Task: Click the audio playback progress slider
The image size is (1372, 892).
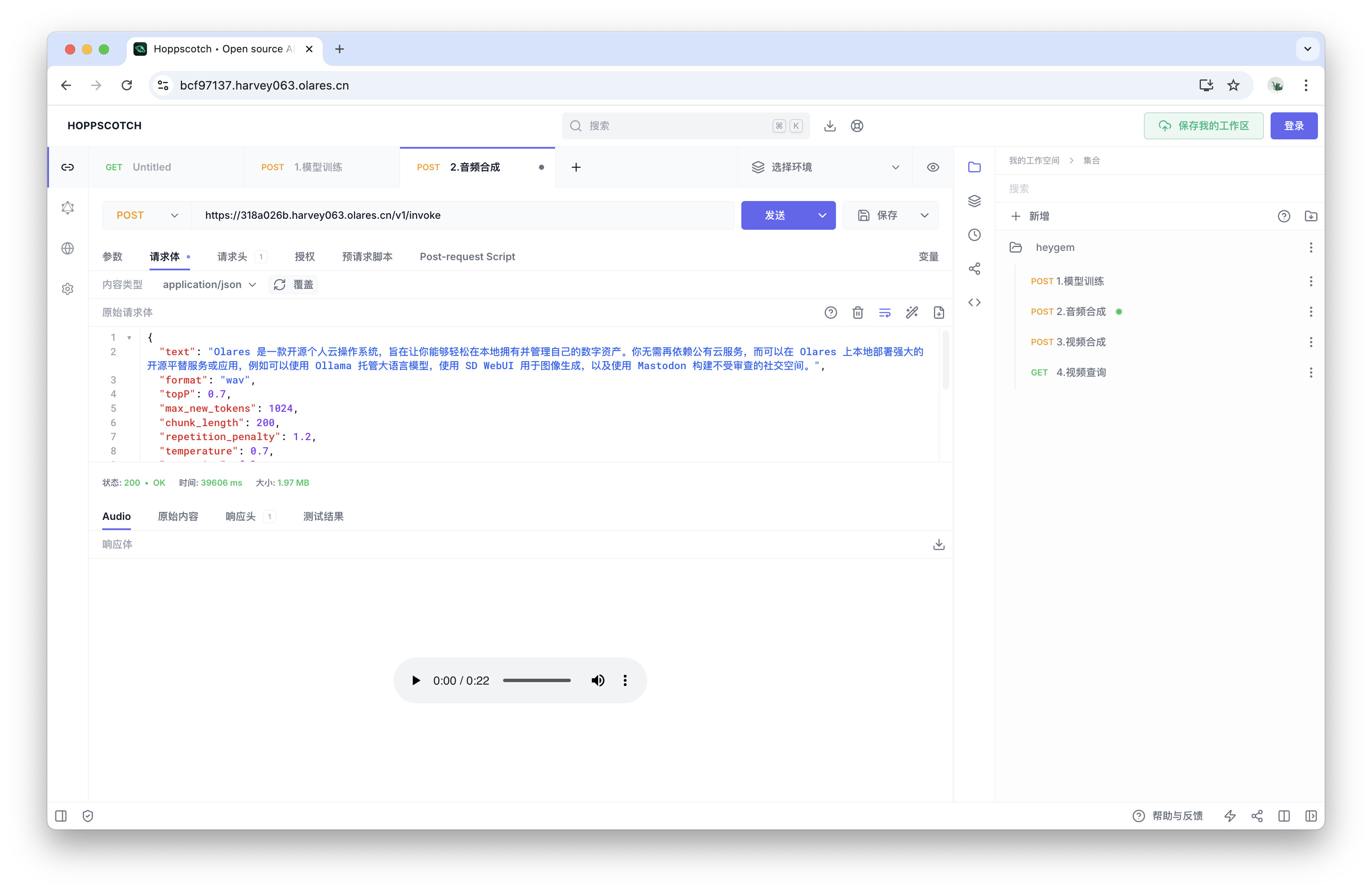Action: pyautogui.click(x=536, y=680)
